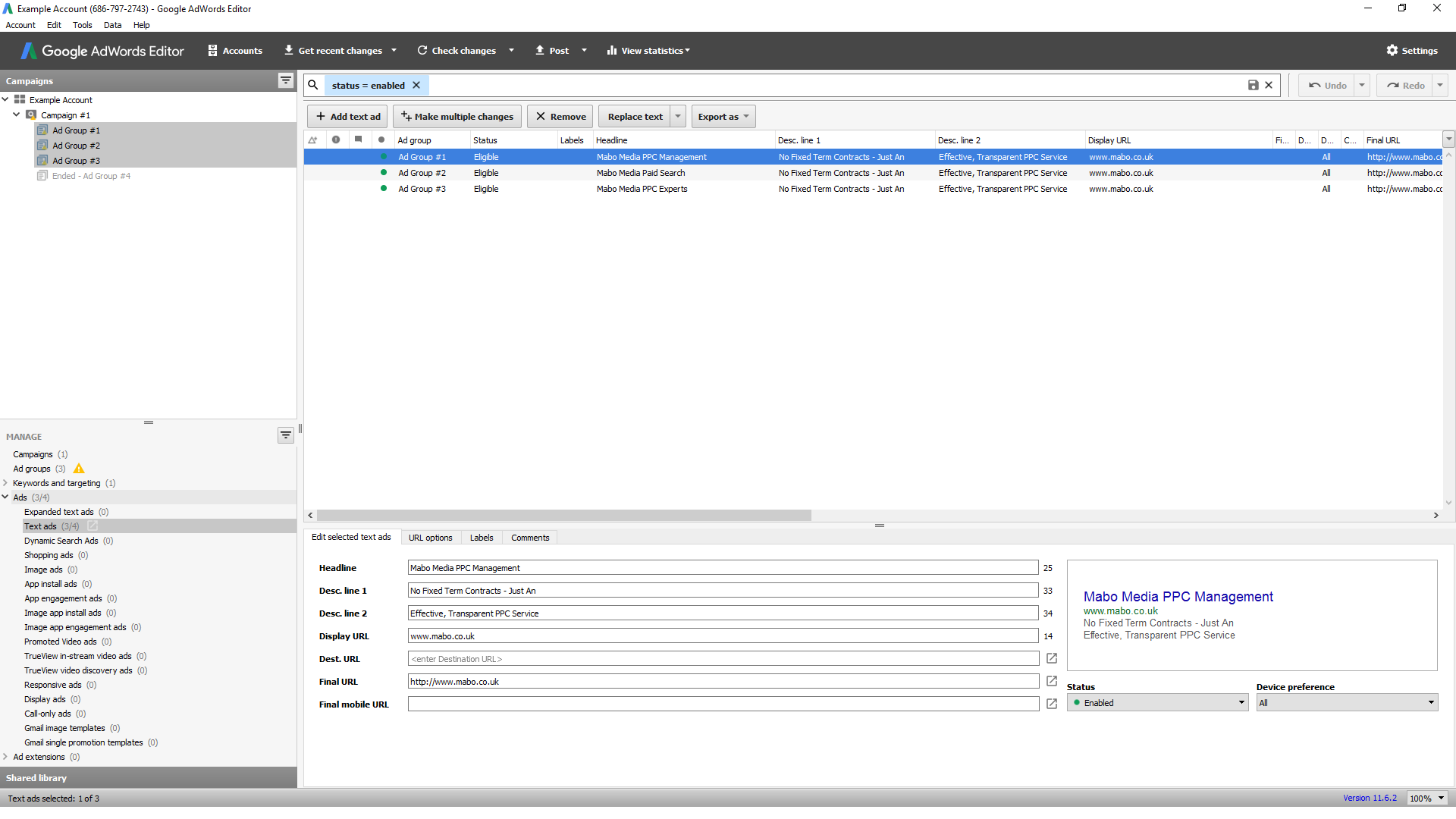Open Replace text dropdown arrow

click(678, 116)
